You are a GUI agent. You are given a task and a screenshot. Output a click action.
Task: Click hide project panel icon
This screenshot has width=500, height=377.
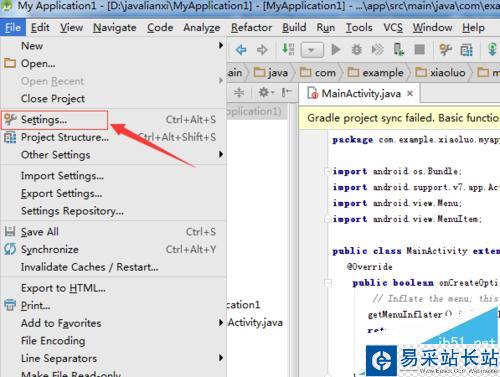pyautogui.click(x=286, y=92)
